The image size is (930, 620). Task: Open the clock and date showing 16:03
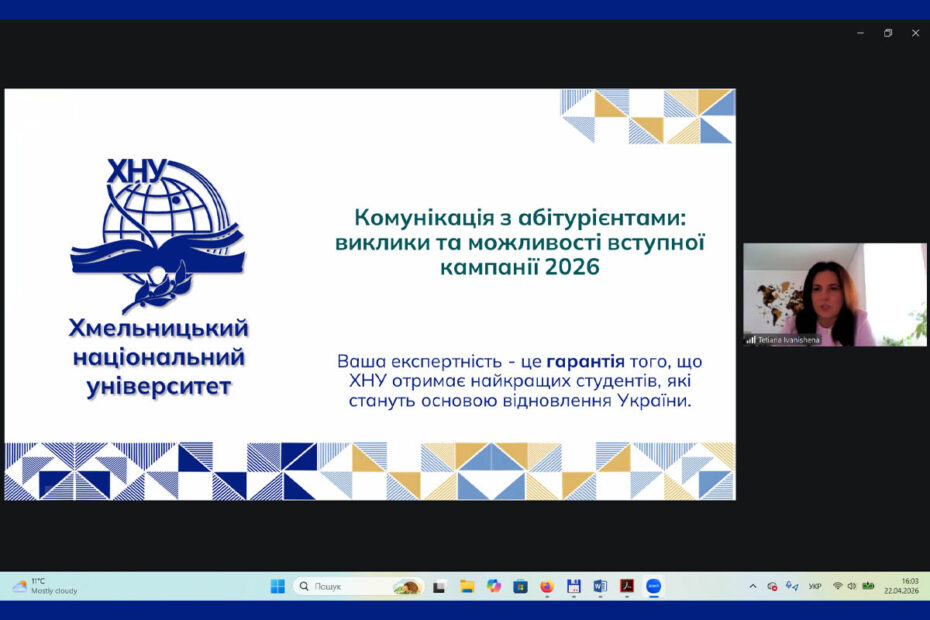click(902, 586)
